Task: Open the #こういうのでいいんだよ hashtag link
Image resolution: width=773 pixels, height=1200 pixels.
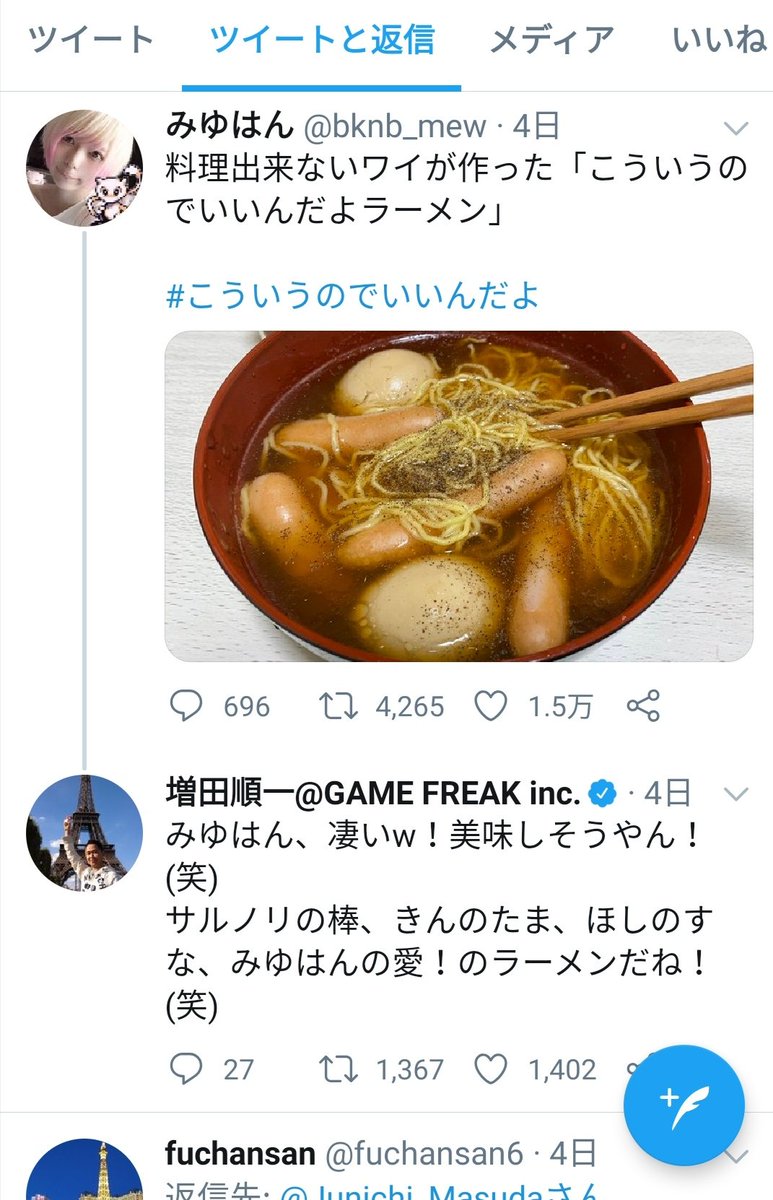Action: coord(352,296)
